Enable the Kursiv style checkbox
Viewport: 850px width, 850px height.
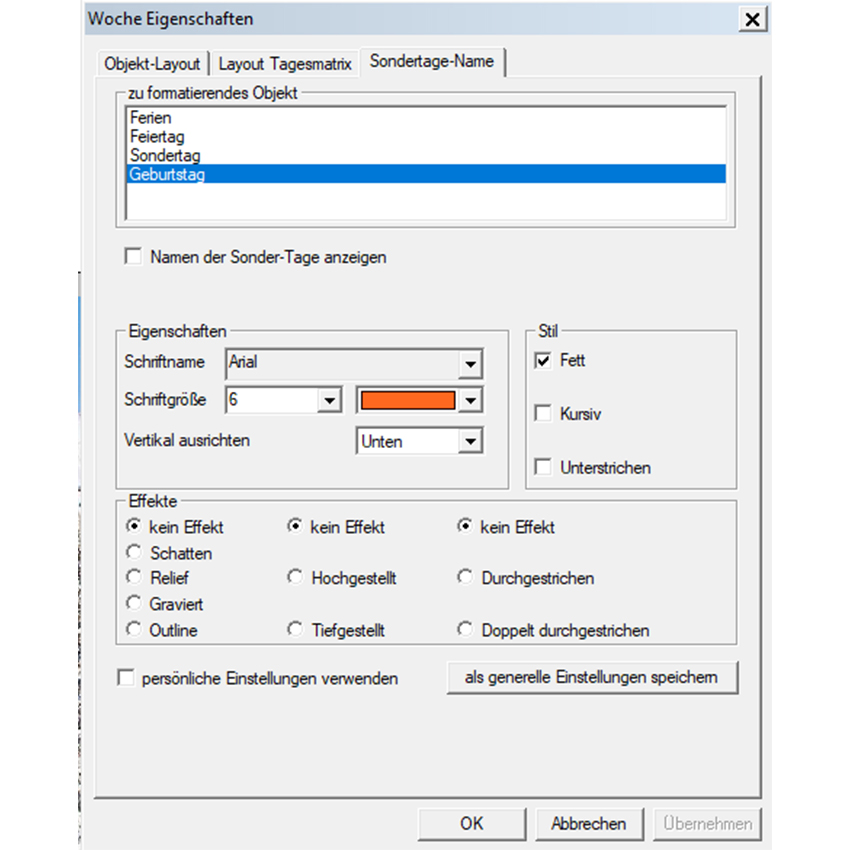(543, 413)
